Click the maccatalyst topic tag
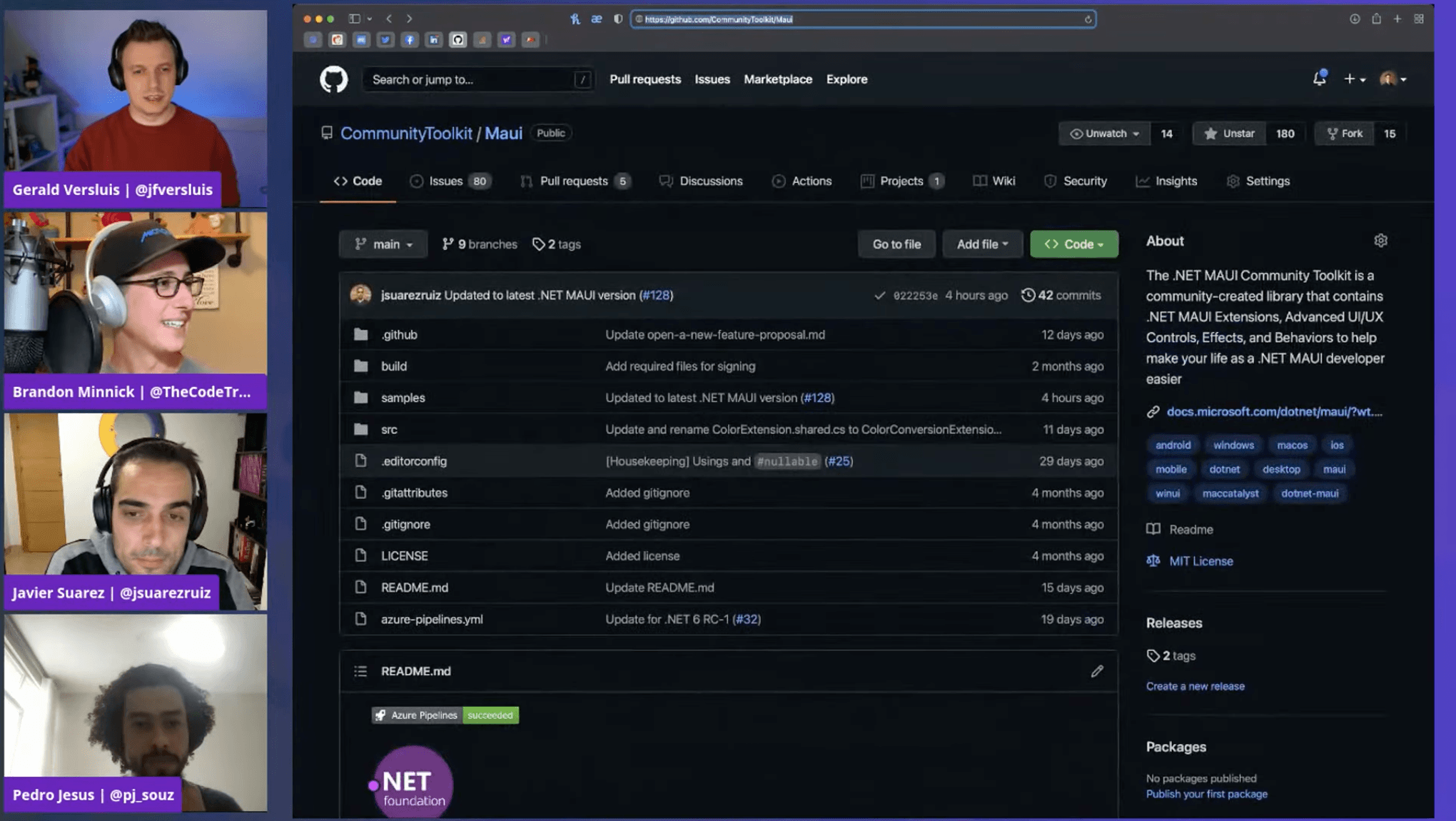Viewport: 1456px width, 821px height. [1230, 493]
